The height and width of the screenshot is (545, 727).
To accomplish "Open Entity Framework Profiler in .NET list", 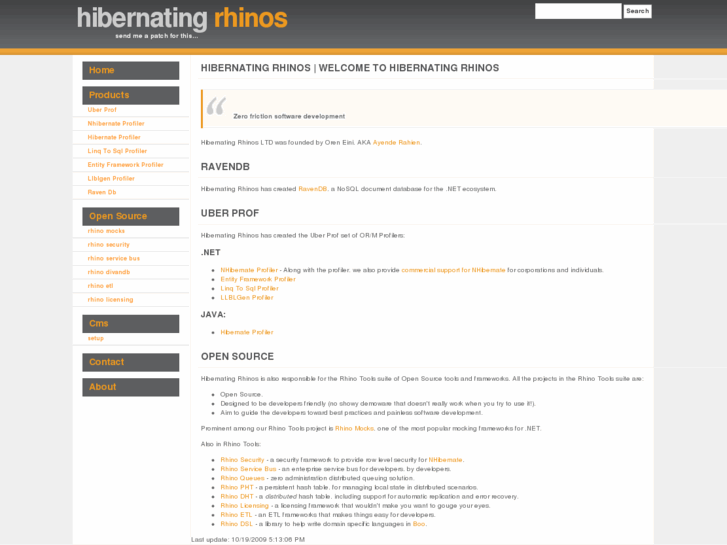I will click(258, 279).
